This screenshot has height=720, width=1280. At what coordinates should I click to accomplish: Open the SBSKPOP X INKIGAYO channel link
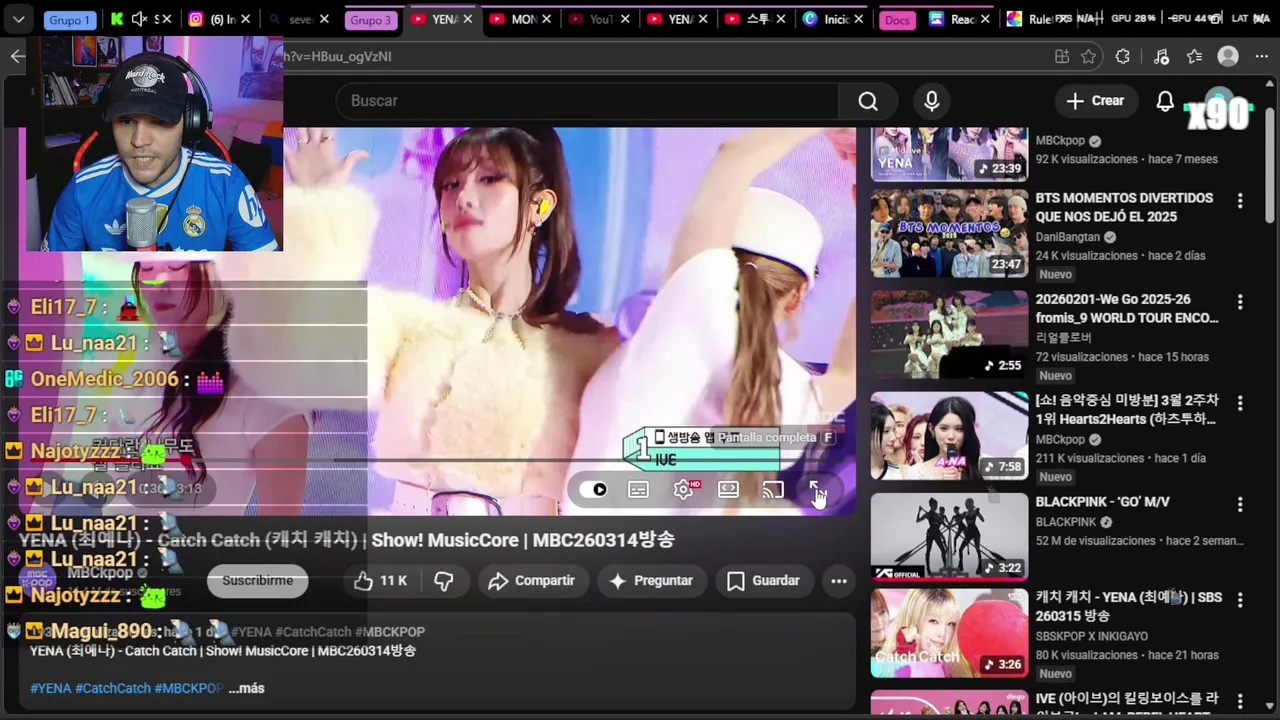tap(1092, 636)
